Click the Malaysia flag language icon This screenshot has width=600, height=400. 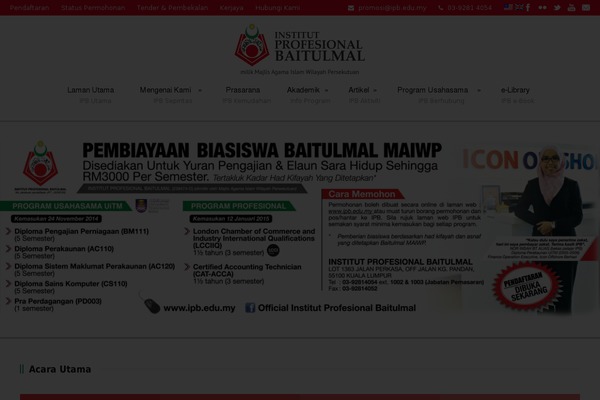point(508,7)
